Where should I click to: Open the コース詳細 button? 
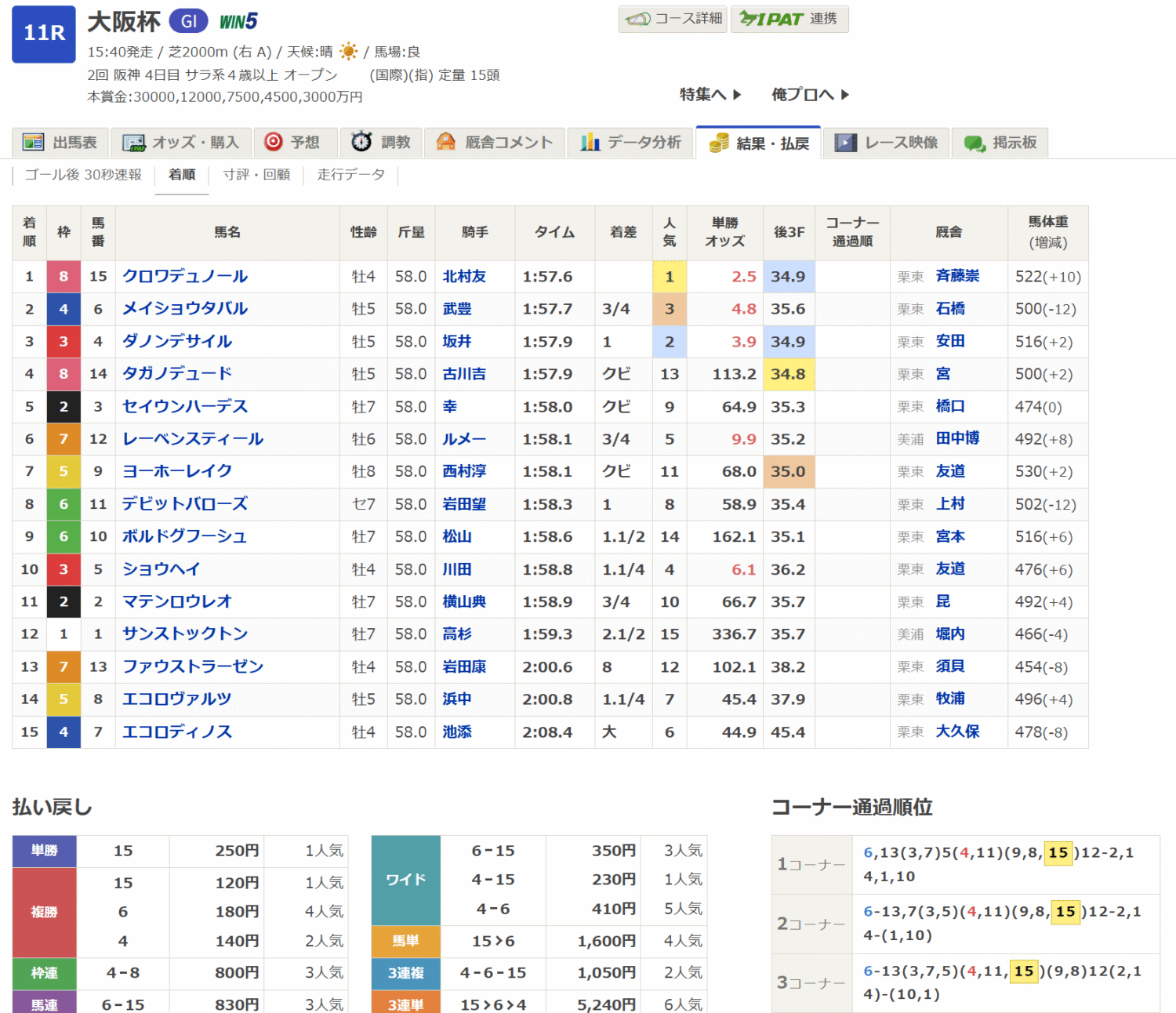673,19
